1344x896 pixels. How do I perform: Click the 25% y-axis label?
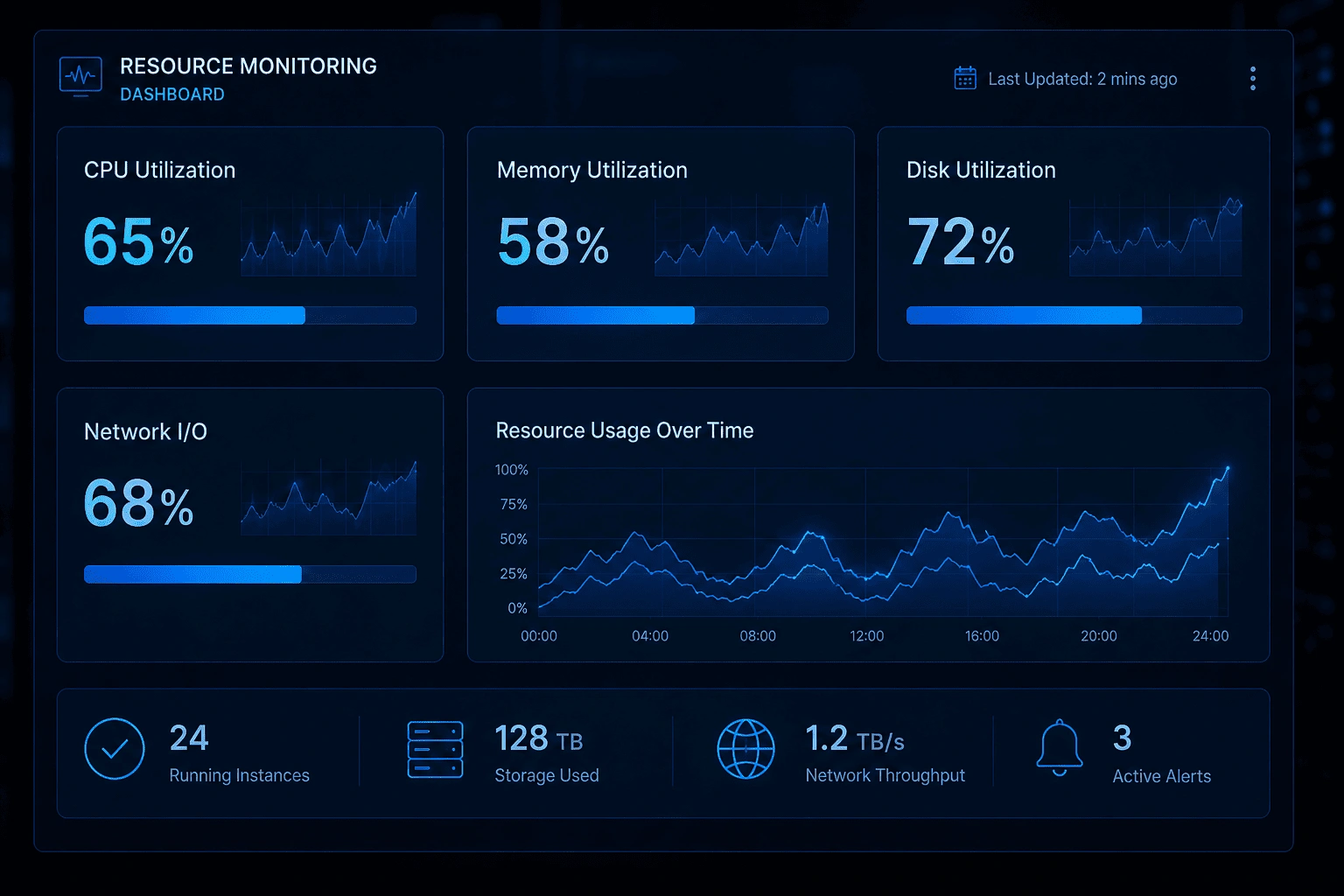coord(514,573)
